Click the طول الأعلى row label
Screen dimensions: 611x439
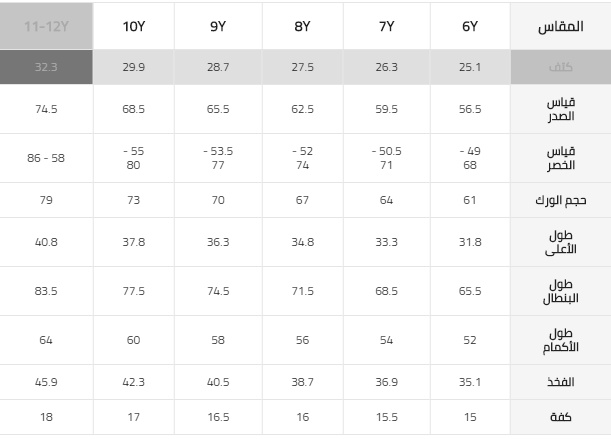(561, 242)
